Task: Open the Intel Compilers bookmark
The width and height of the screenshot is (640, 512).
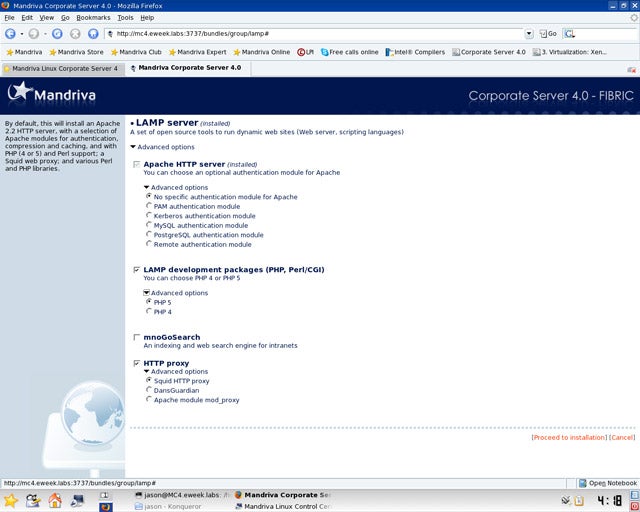Action: pyautogui.click(x=415, y=52)
